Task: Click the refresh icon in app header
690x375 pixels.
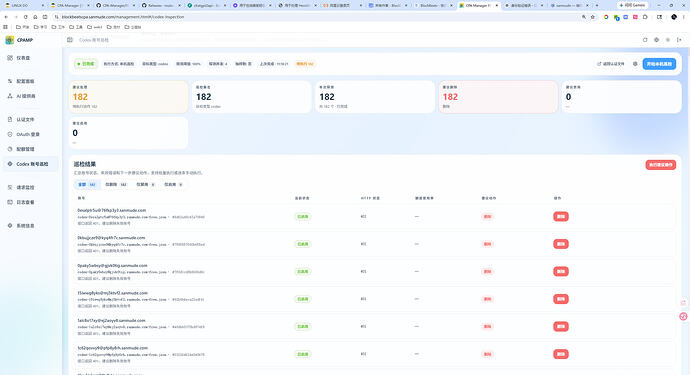Action: click(645, 40)
